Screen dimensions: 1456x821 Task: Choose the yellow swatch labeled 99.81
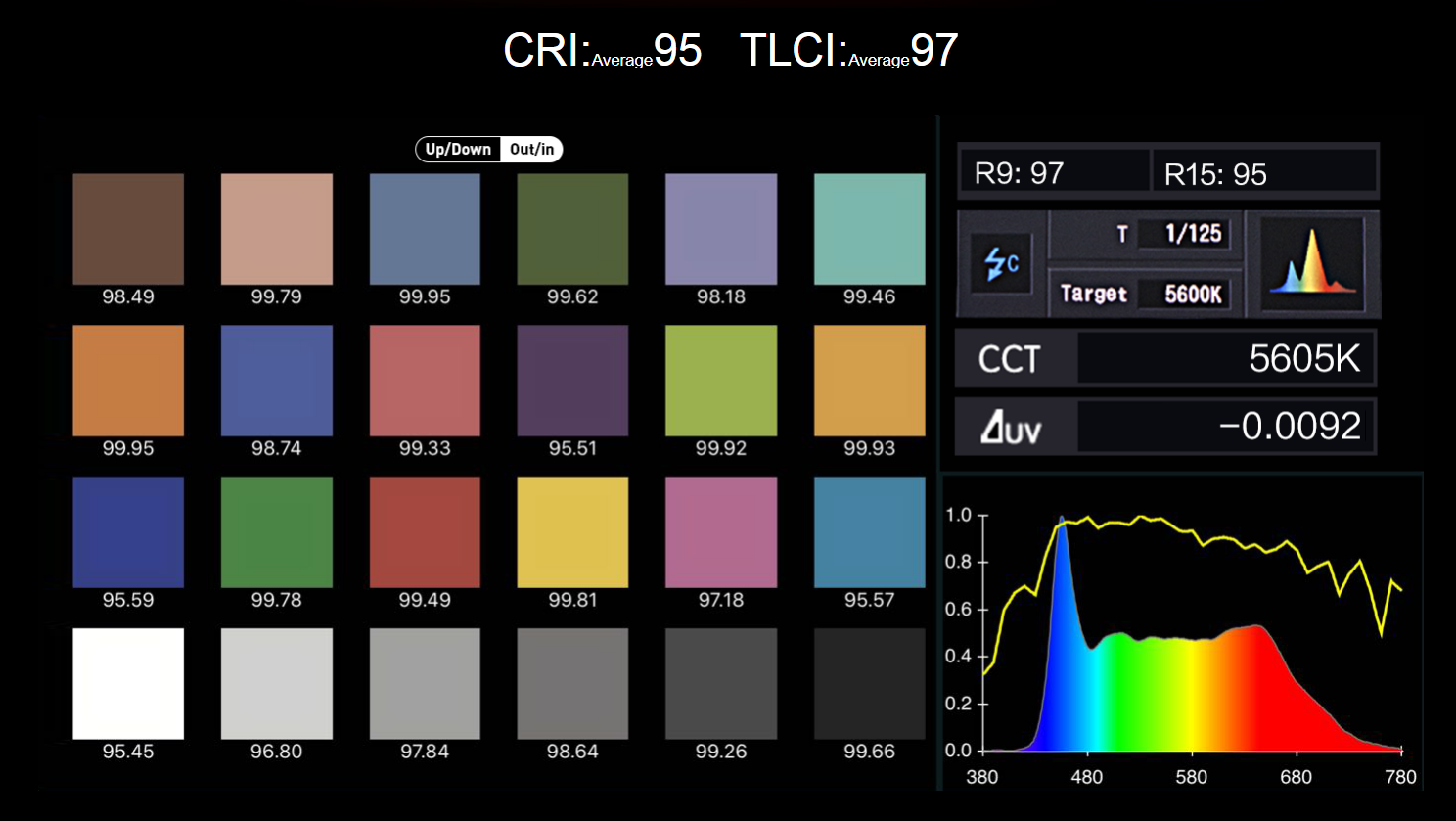click(572, 532)
